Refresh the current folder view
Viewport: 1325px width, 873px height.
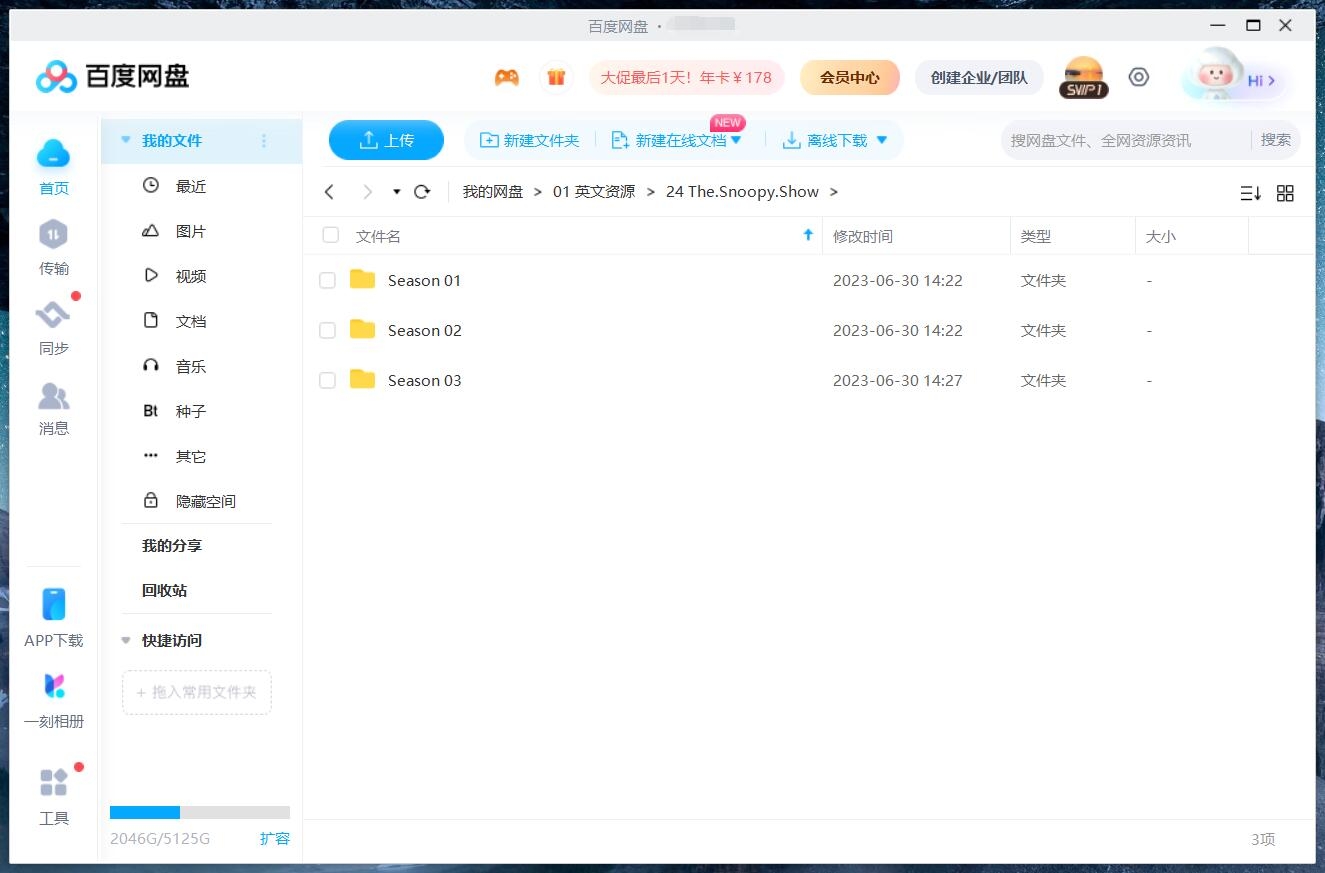[422, 191]
